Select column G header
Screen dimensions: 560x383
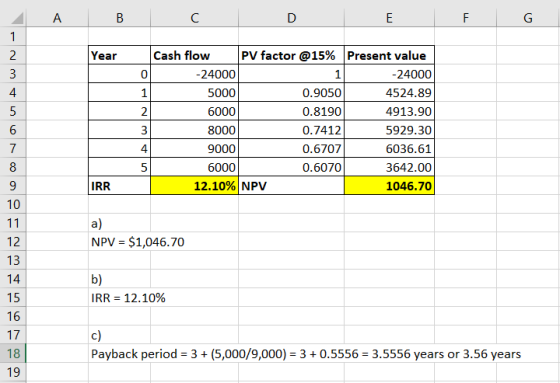528,18
